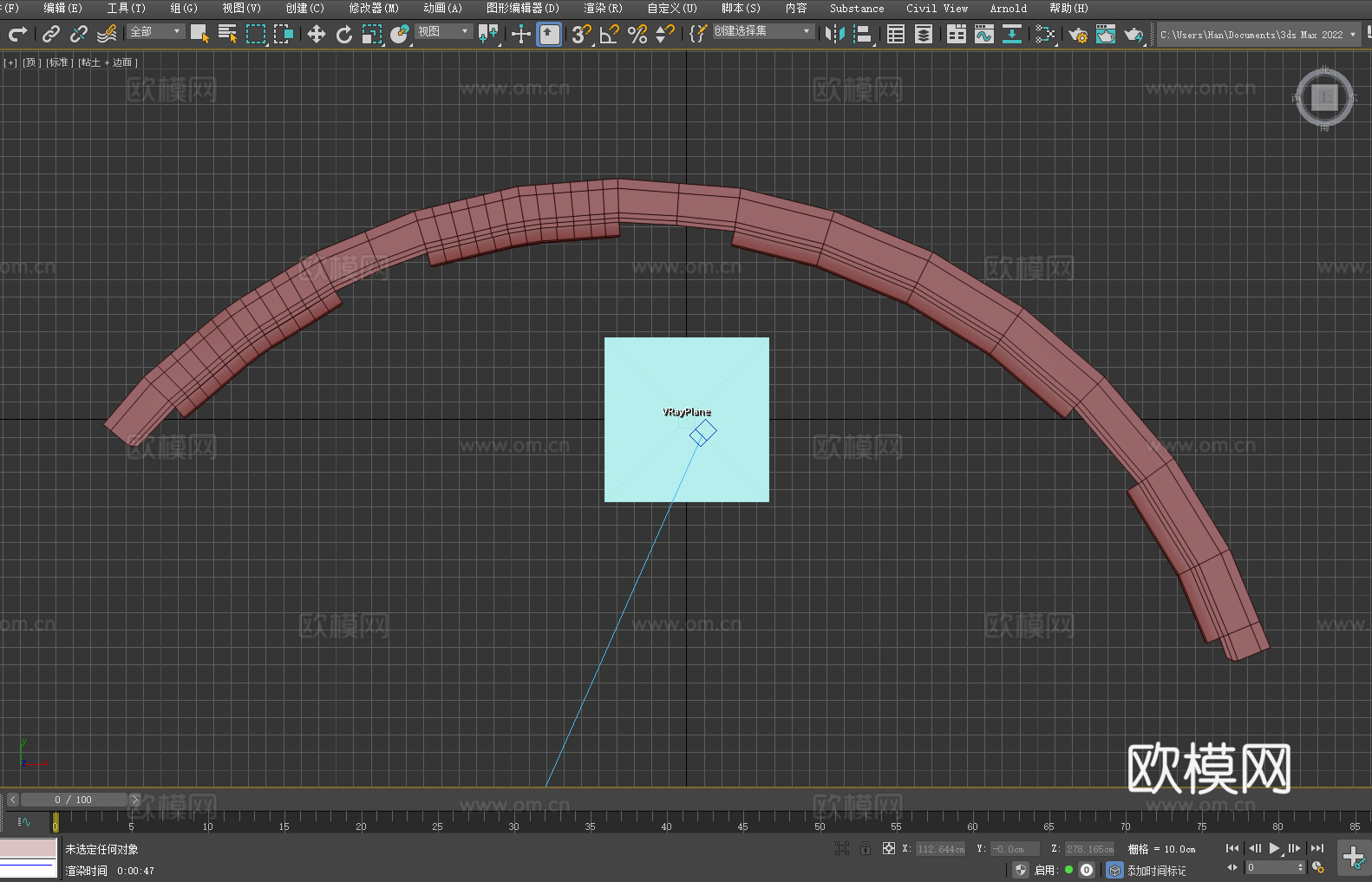Screen dimensions: 1372x882
Task: Toggle Angle Snap
Action: pyautogui.click(x=610, y=34)
